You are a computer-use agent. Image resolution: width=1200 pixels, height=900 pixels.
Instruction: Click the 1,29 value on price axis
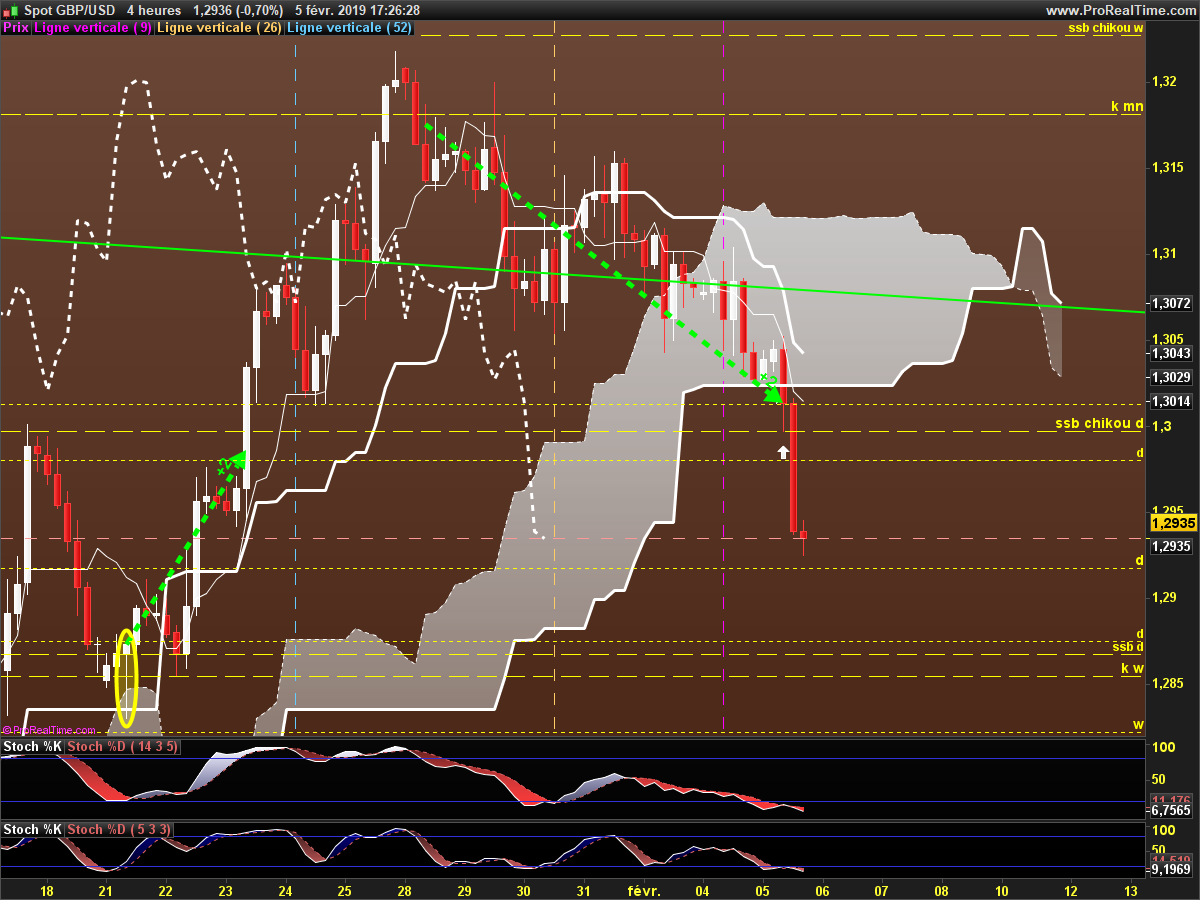coord(1163,598)
